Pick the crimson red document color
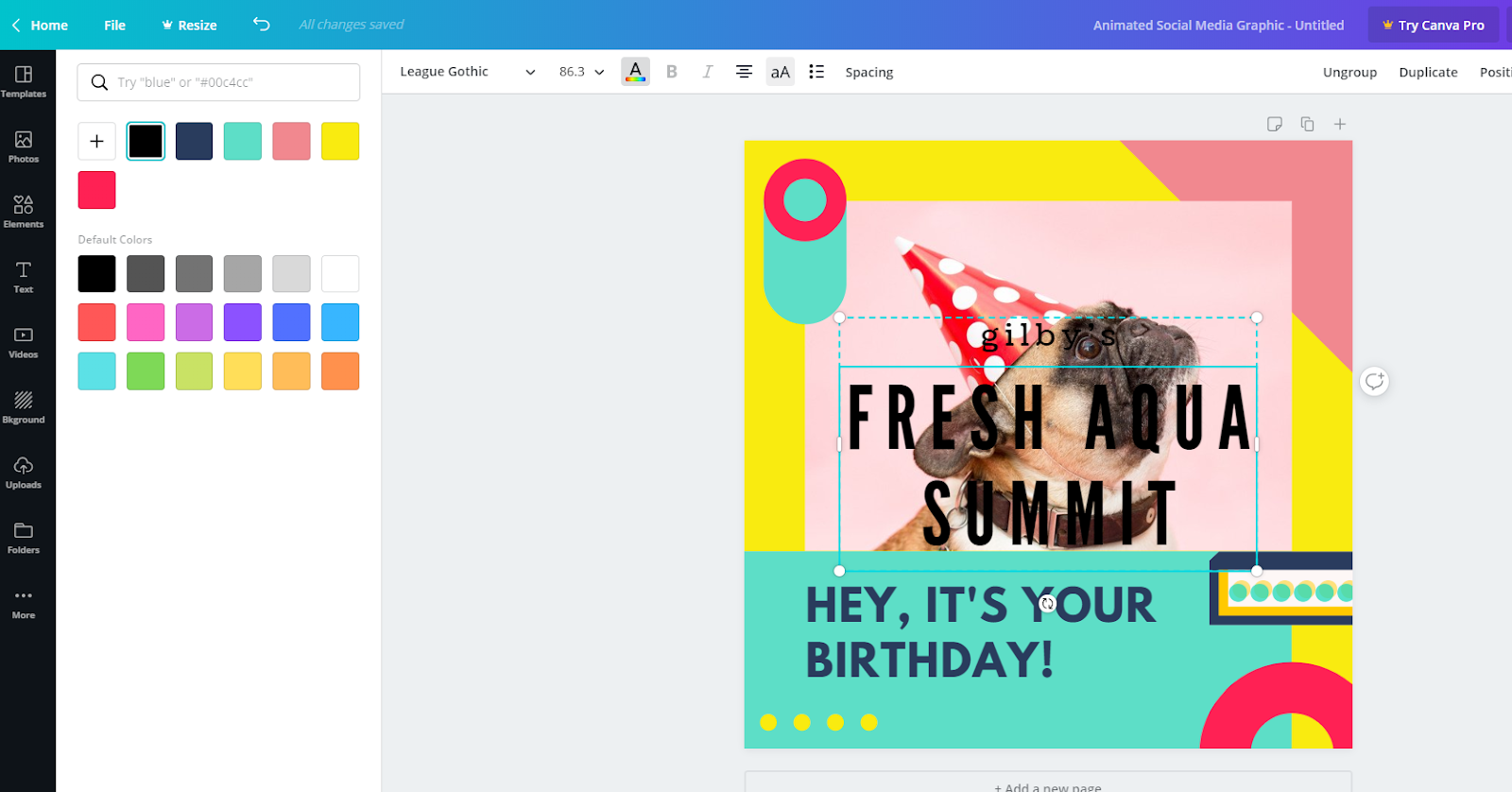1512x792 pixels. 96,190
